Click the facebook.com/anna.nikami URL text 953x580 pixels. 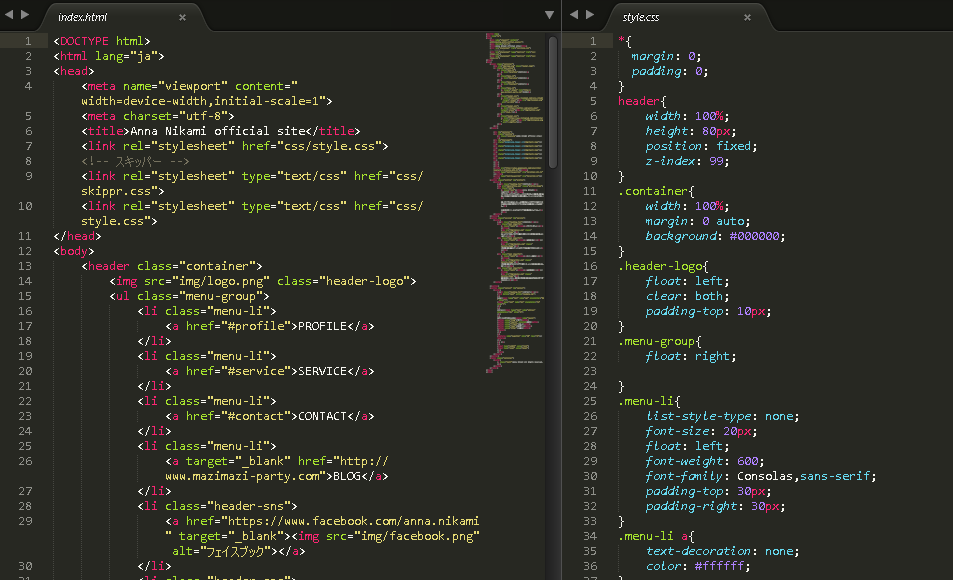pyautogui.click(x=354, y=521)
